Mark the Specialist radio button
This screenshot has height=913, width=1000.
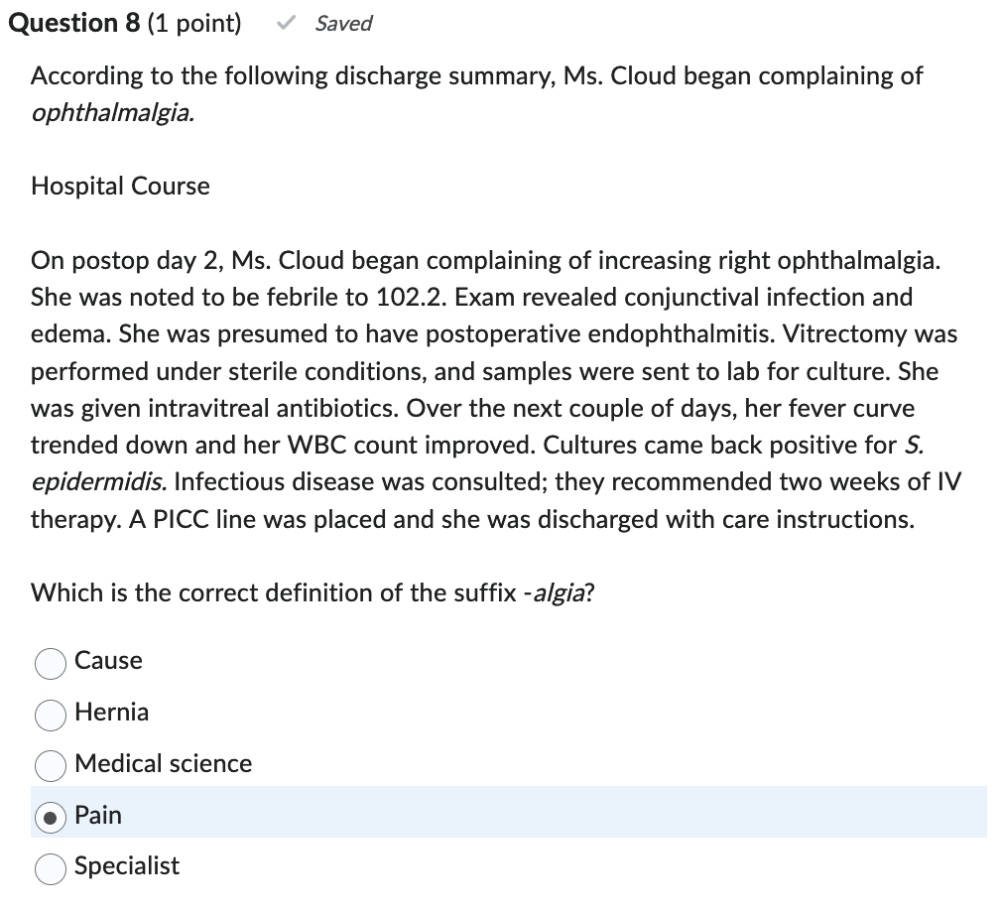tap(51, 868)
